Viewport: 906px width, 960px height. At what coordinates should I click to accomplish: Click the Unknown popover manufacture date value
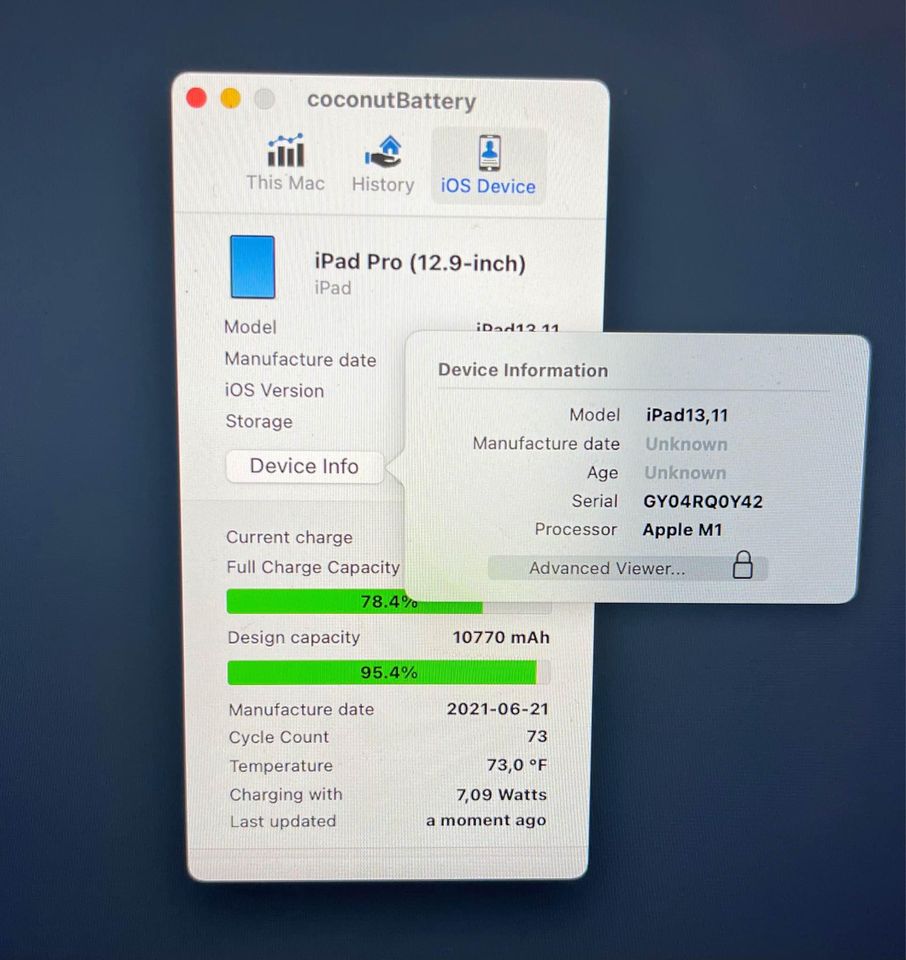(x=686, y=444)
